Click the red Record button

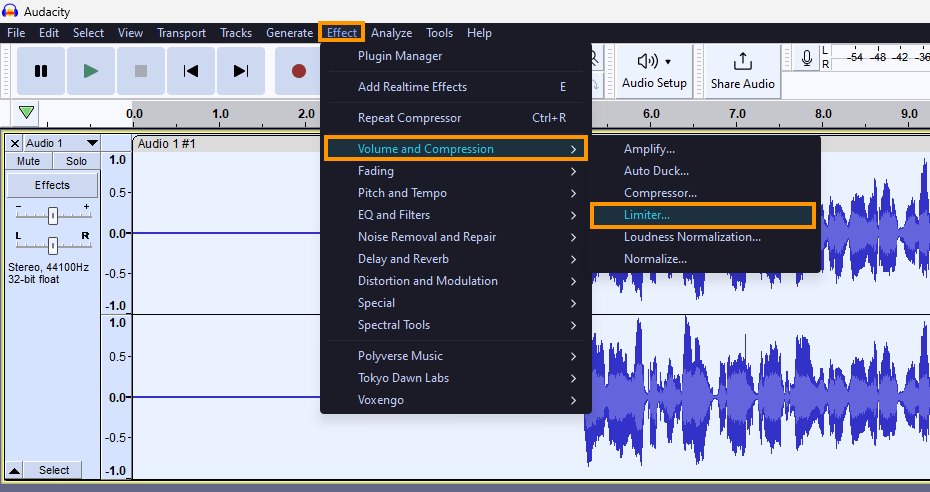[299, 71]
